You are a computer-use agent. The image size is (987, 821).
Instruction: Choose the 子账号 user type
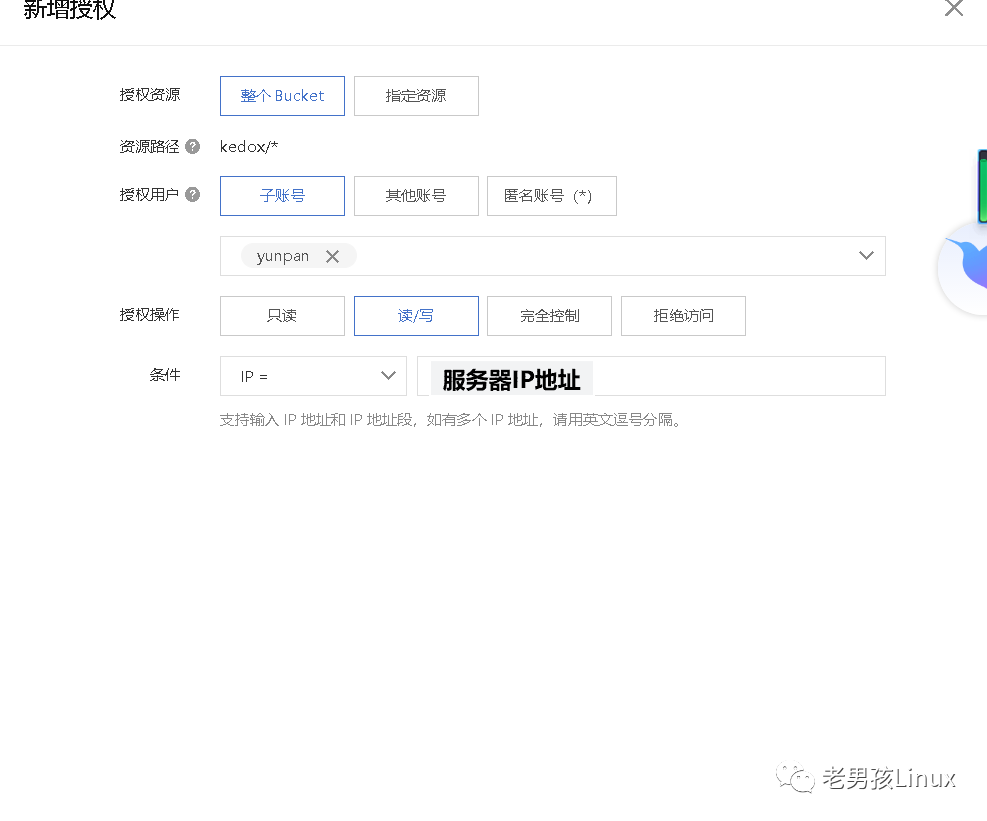tap(282, 196)
